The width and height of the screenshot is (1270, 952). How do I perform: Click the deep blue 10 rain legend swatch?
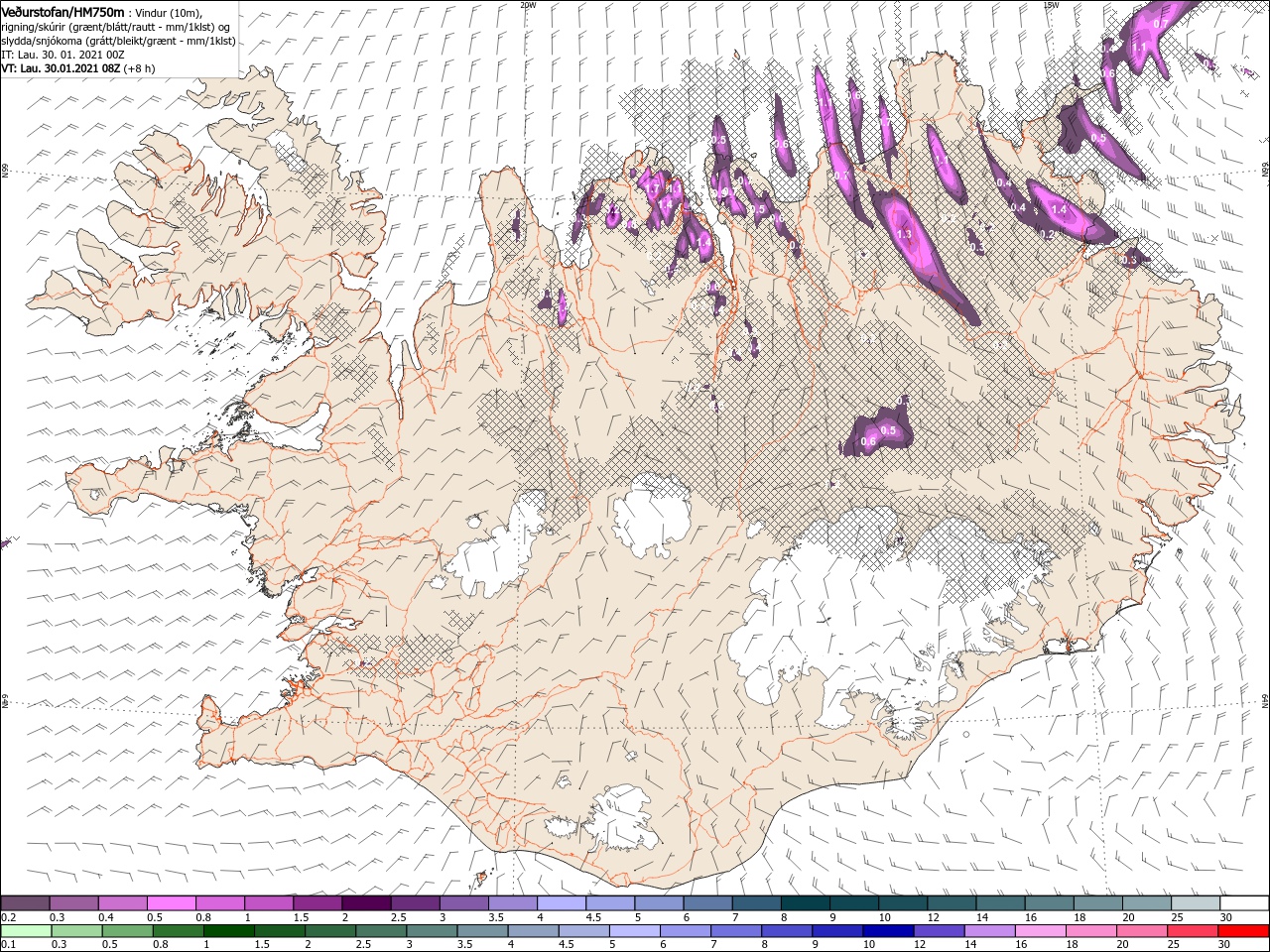tap(889, 931)
